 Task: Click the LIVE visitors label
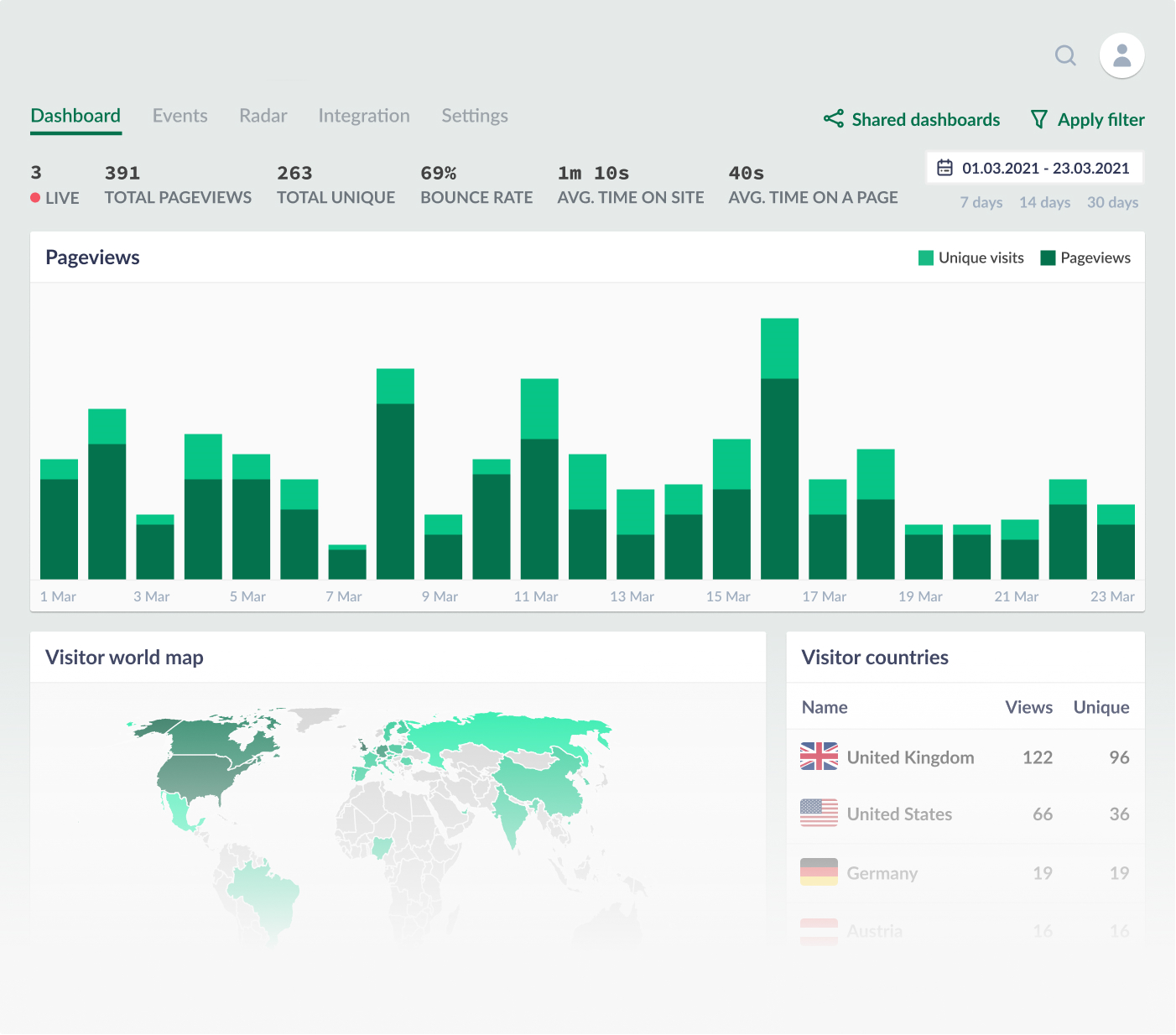coord(63,198)
